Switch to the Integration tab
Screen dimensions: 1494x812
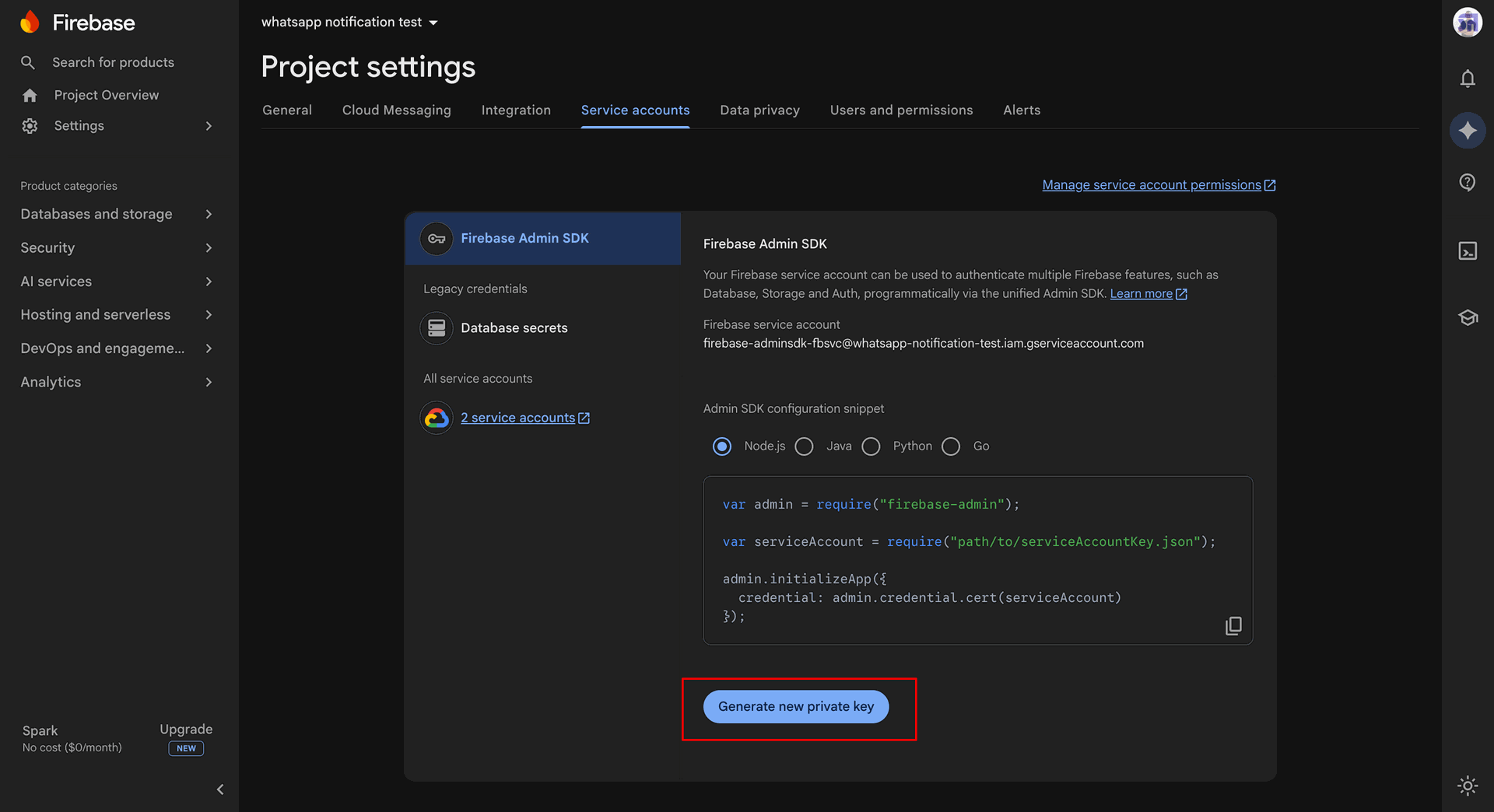coord(516,110)
